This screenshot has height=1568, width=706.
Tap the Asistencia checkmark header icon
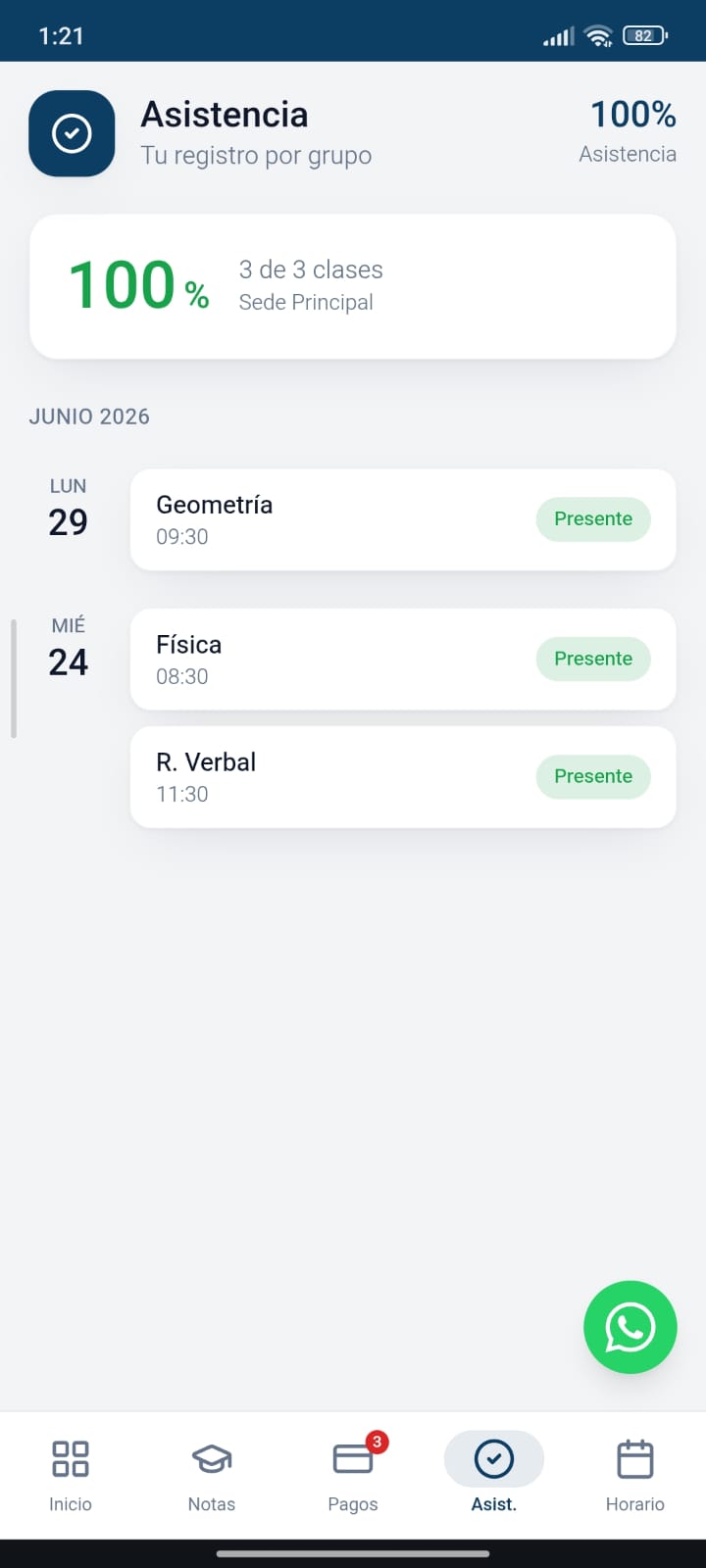(72, 133)
